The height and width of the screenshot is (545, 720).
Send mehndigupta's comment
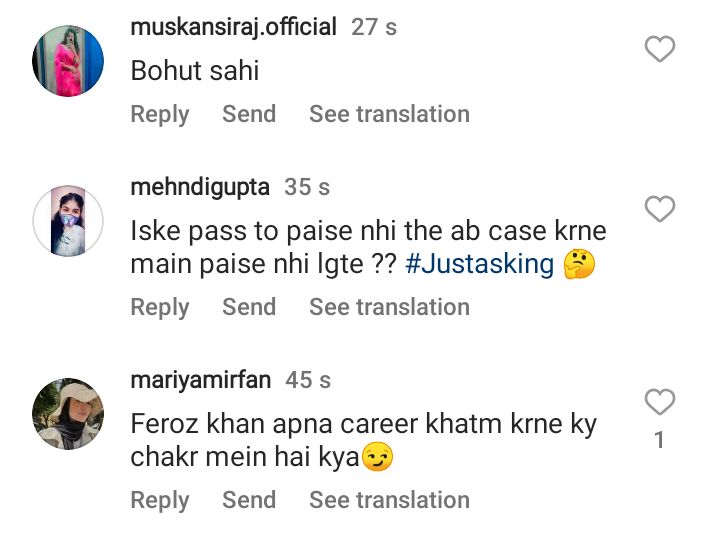(249, 307)
